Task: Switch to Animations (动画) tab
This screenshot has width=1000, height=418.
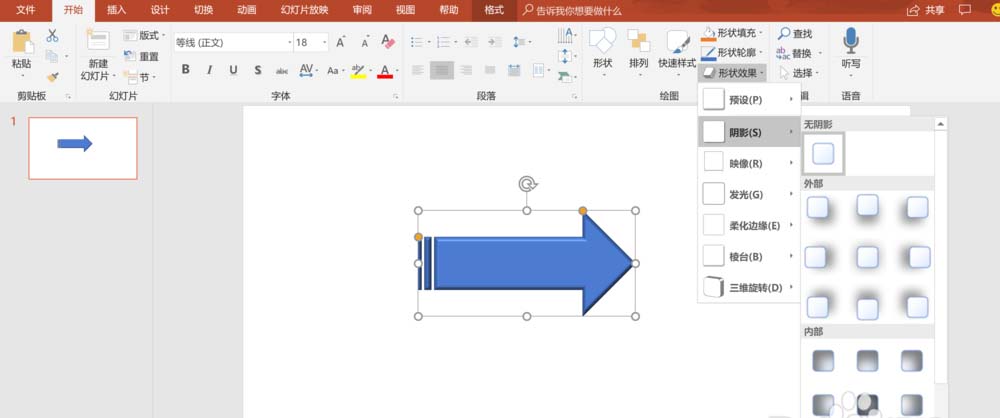Action: click(x=247, y=10)
